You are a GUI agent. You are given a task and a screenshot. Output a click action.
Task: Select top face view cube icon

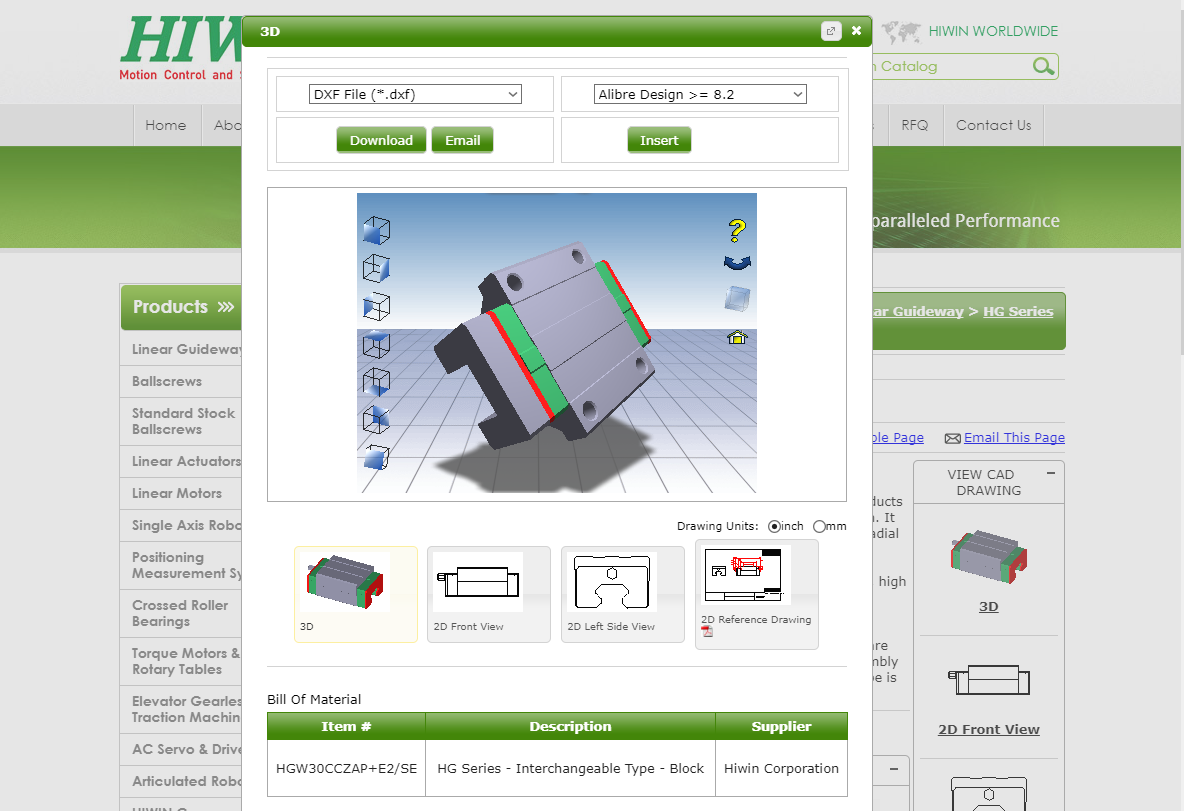[376, 344]
